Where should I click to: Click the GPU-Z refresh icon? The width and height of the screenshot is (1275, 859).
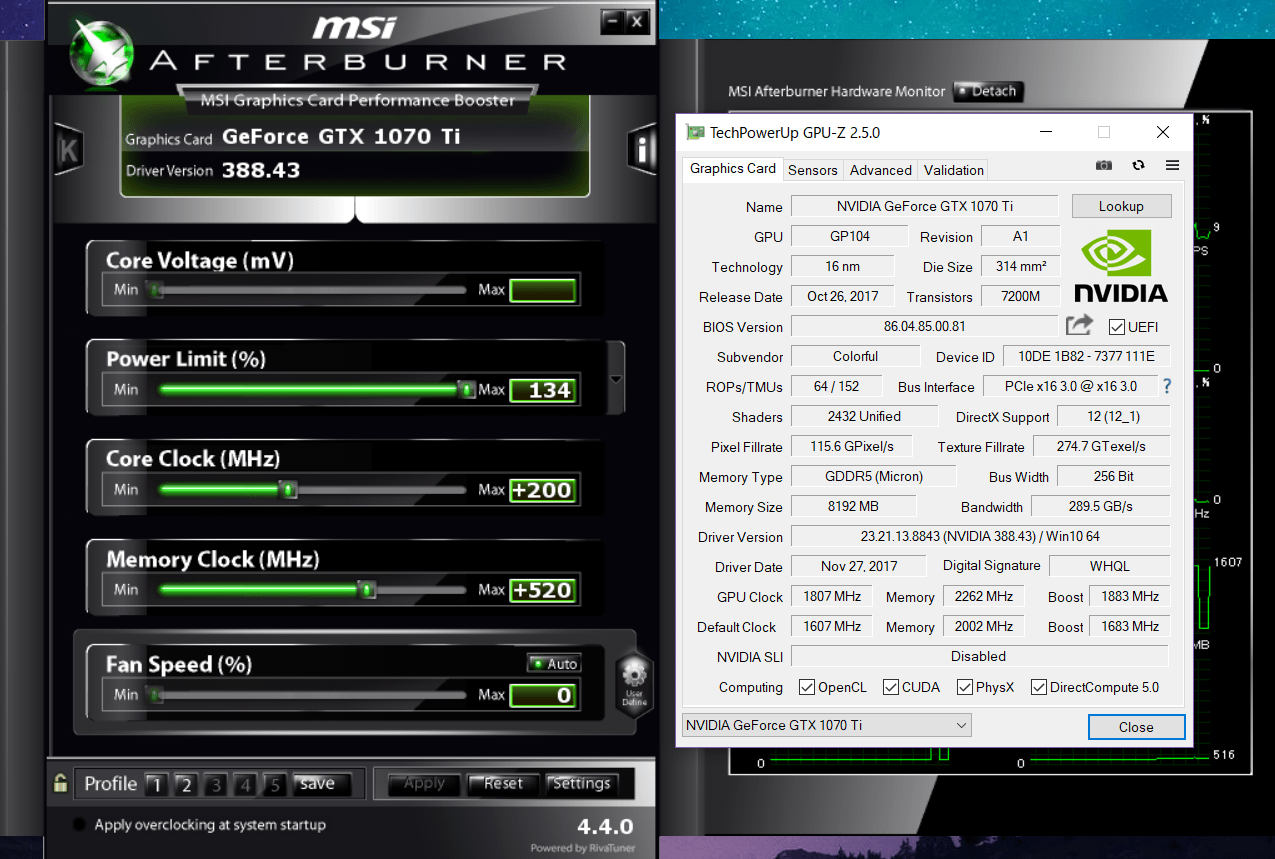(x=1138, y=165)
